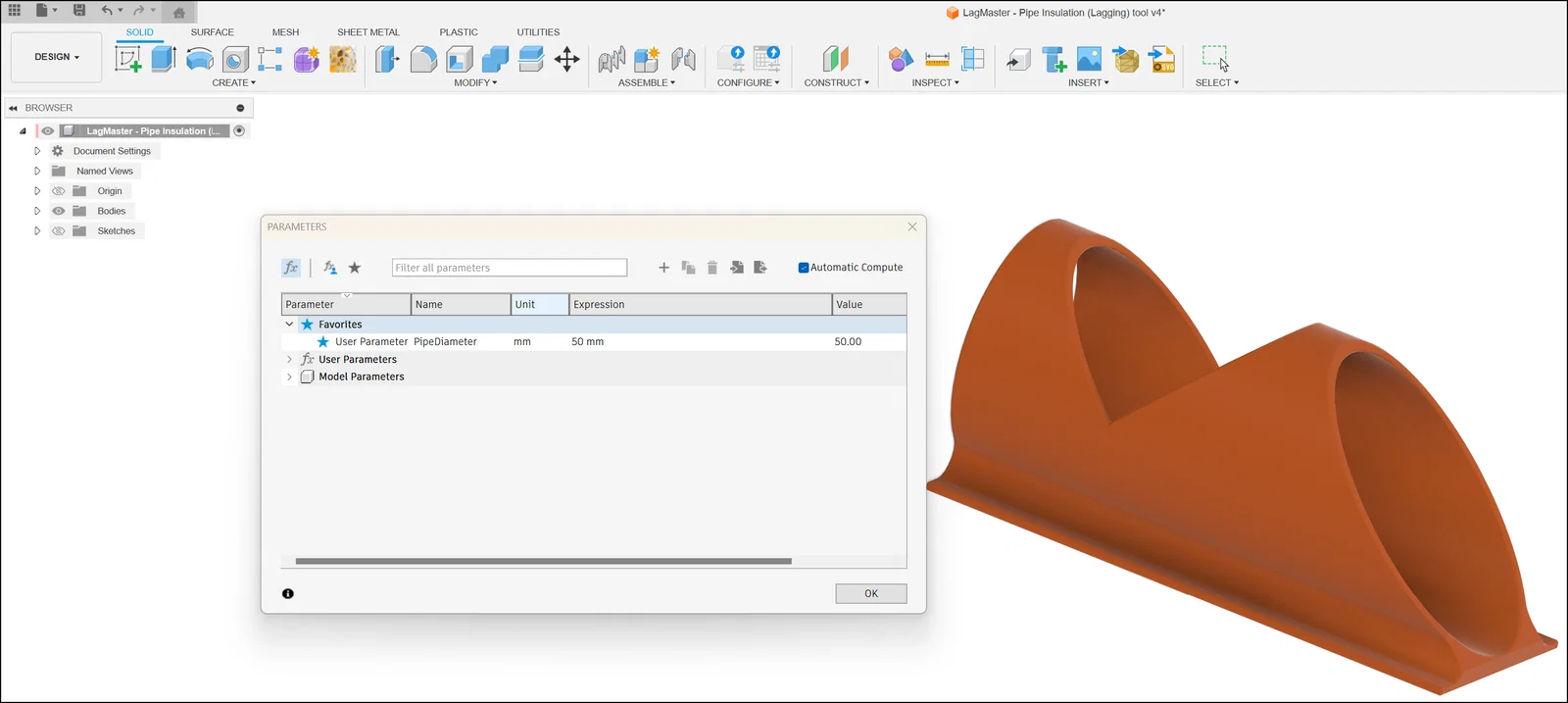Select the Move/Copy tool
The image size is (1568, 703).
(567, 59)
